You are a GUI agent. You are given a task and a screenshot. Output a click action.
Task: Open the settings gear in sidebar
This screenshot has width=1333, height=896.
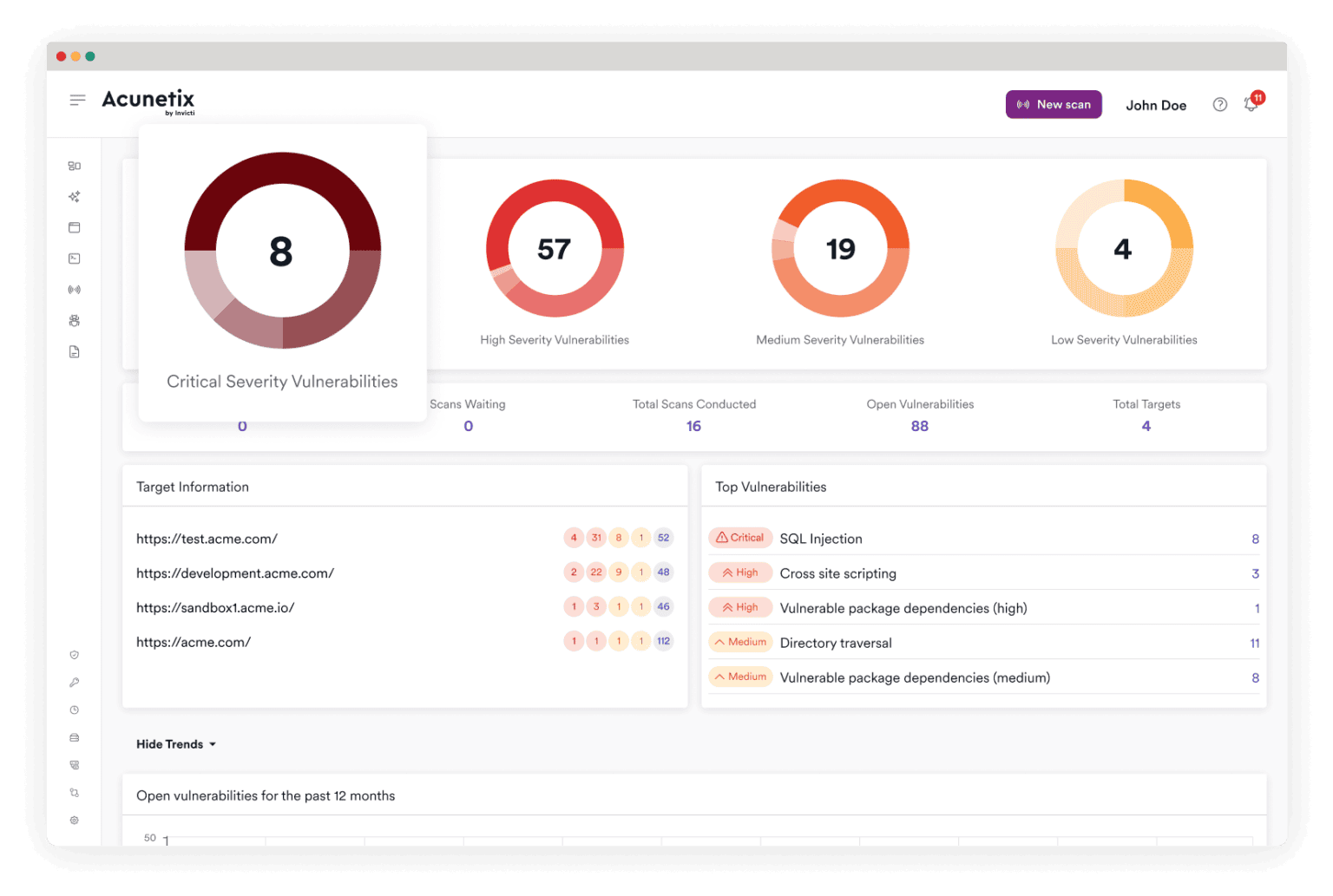75,821
